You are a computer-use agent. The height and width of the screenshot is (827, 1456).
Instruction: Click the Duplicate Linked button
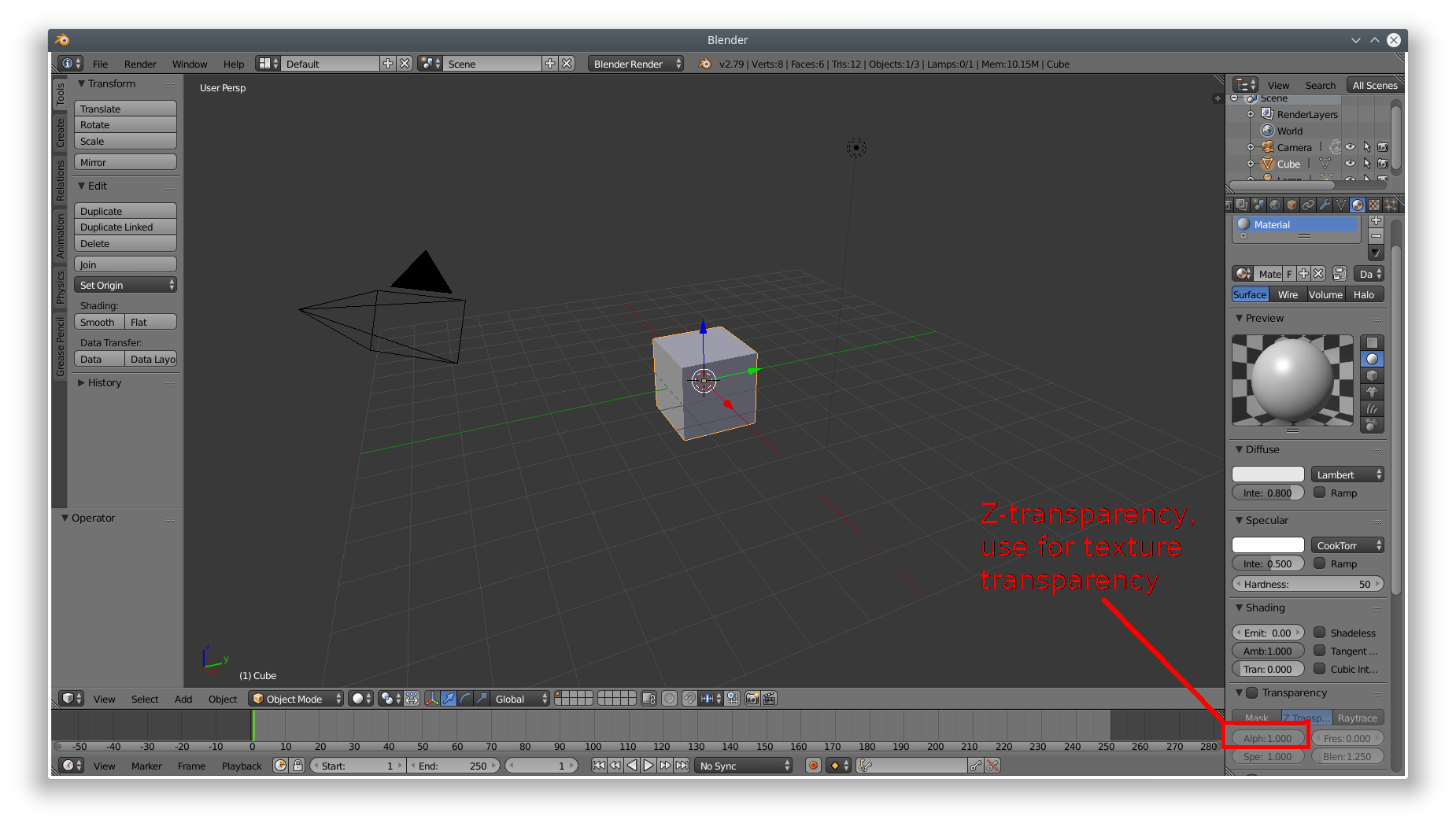coord(116,227)
